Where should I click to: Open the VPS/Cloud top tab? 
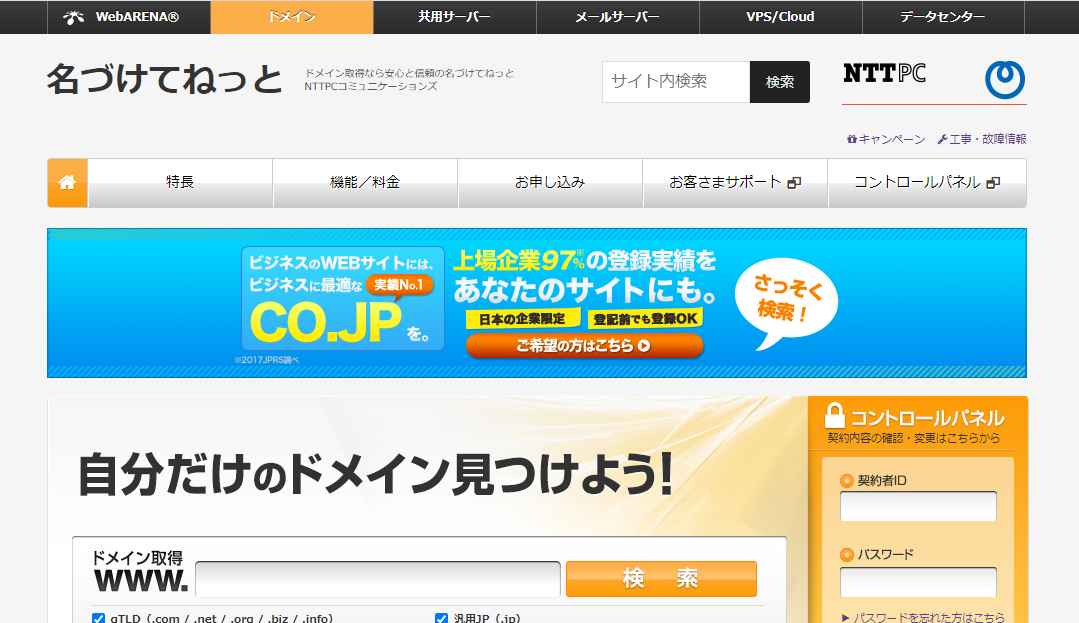pos(780,17)
